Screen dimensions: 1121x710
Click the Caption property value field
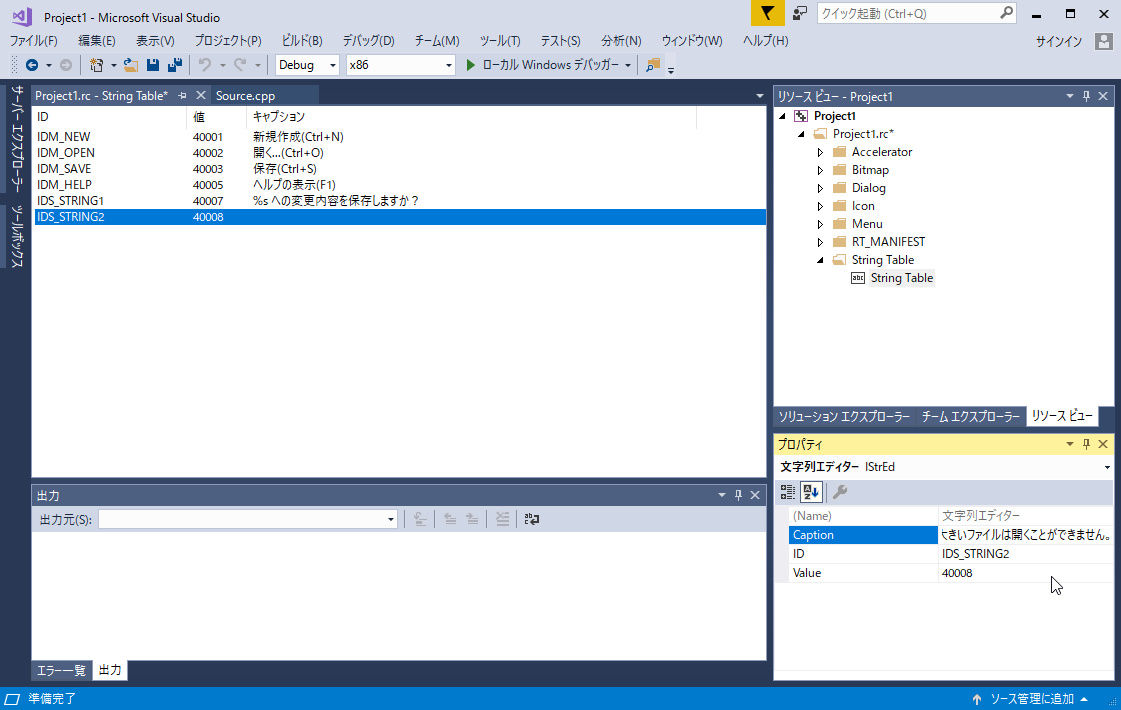point(1025,535)
